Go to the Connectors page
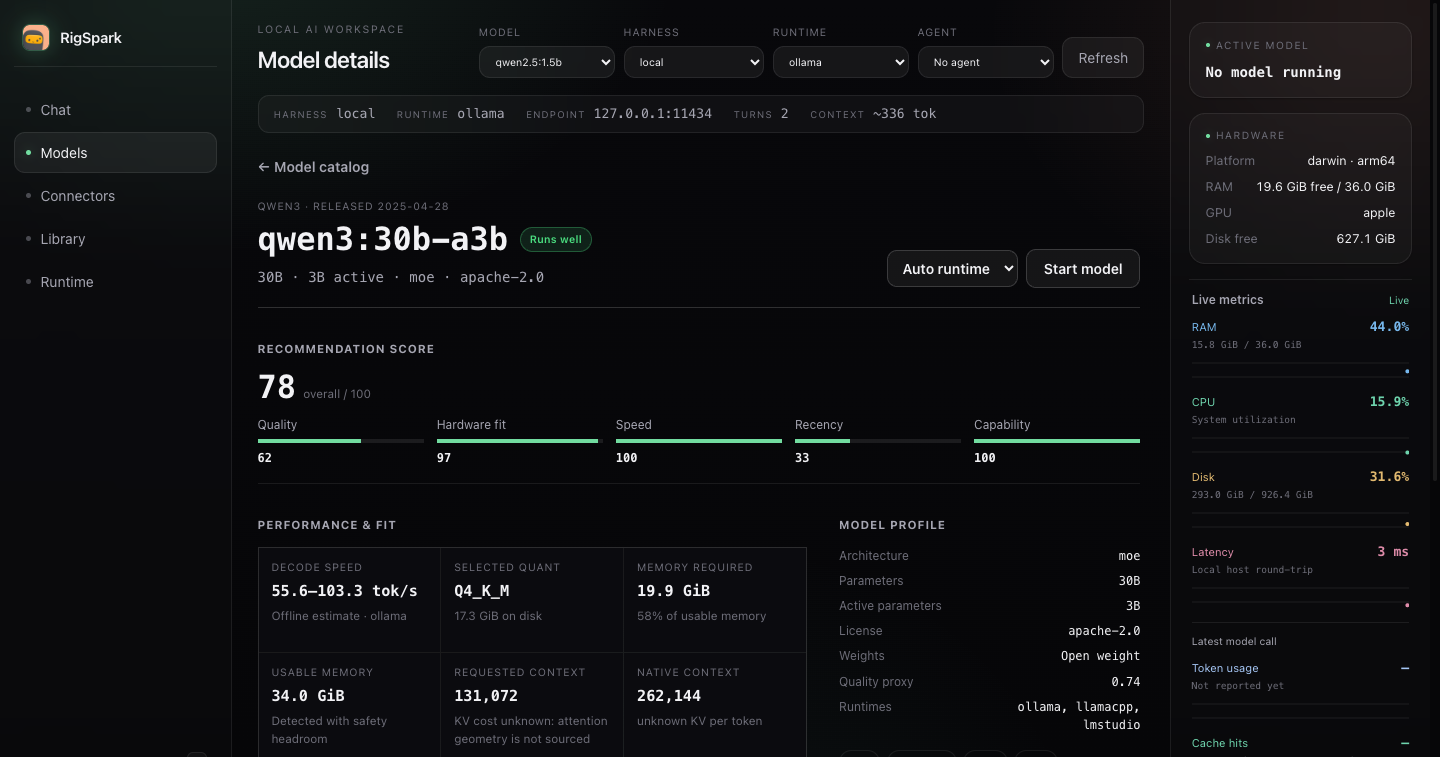The image size is (1440, 757). 115,196
